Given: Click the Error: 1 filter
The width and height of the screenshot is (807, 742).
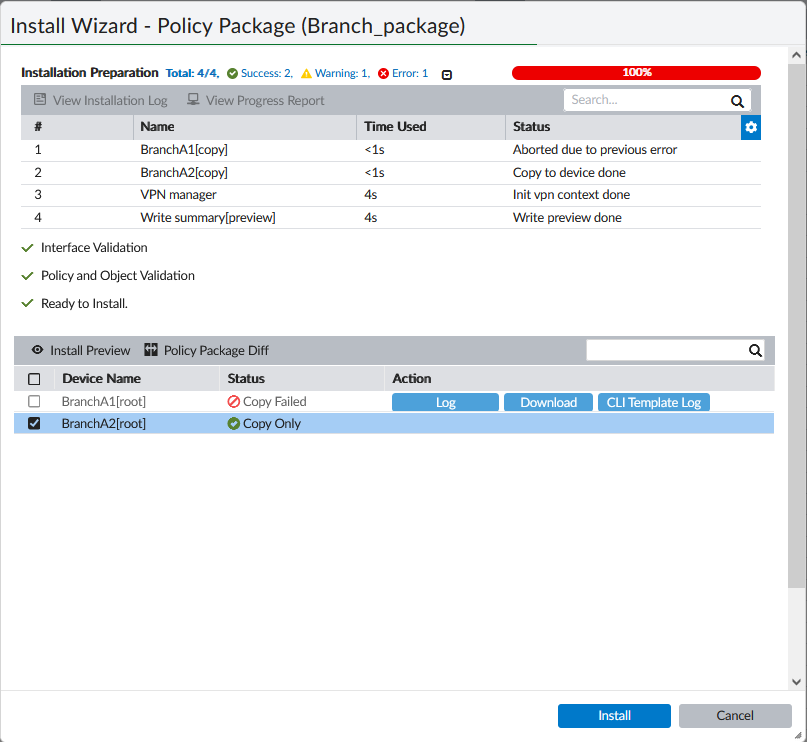Looking at the screenshot, I should pyautogui.click(x=403, y=73).
